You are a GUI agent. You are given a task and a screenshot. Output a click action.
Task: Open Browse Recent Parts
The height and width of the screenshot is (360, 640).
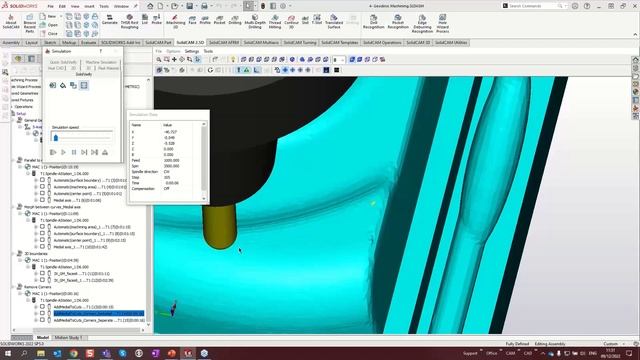point(29,23)
